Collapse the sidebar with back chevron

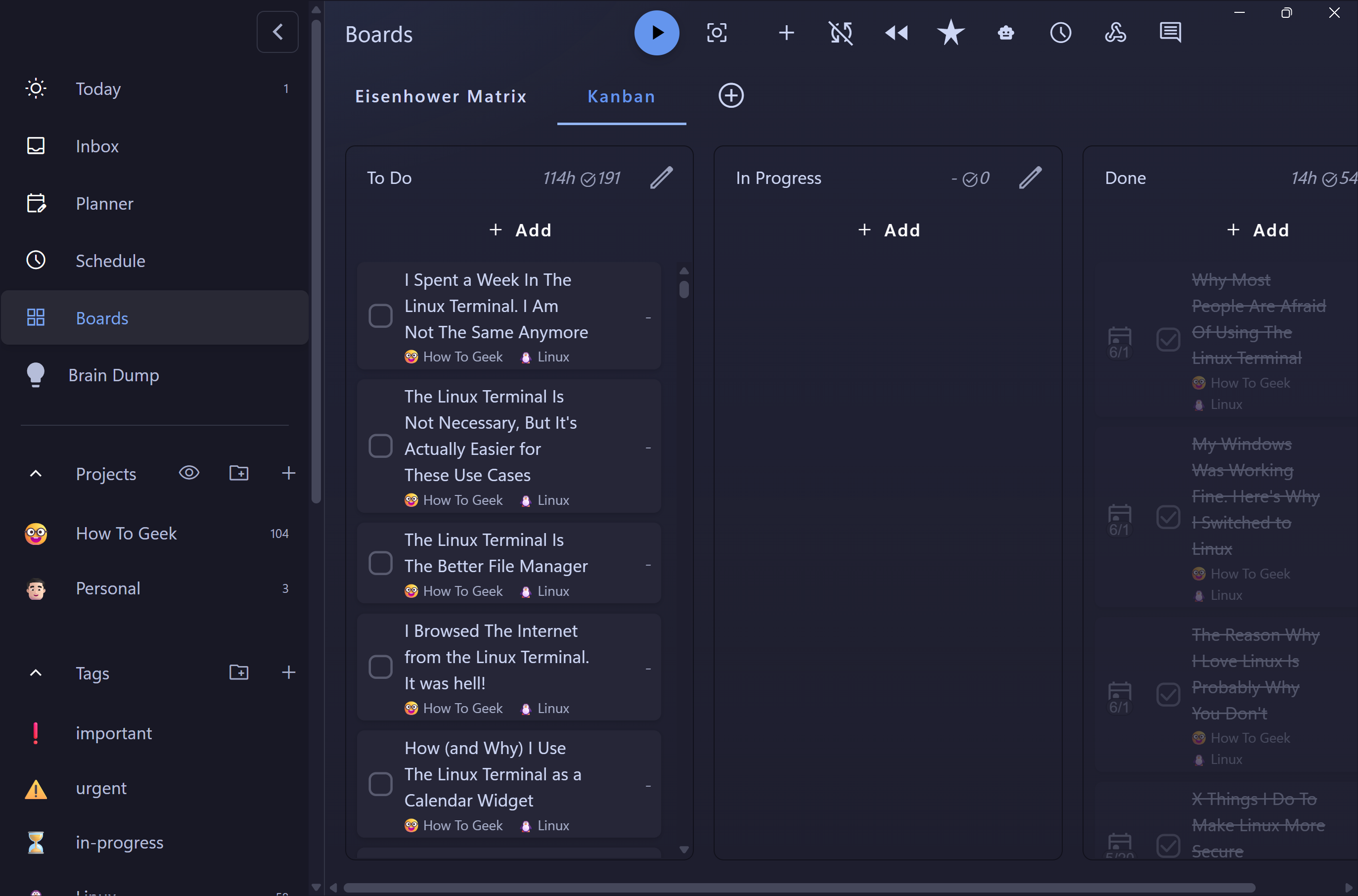277,32
